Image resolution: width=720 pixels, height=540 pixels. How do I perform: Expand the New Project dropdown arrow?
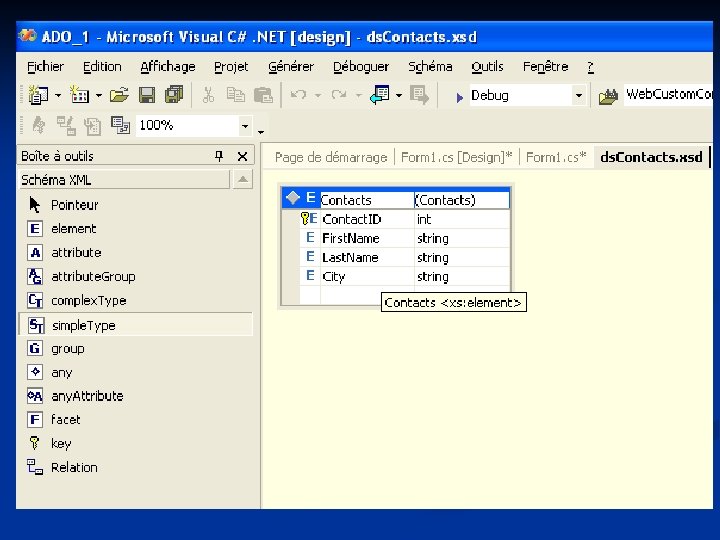pos(58,96)
